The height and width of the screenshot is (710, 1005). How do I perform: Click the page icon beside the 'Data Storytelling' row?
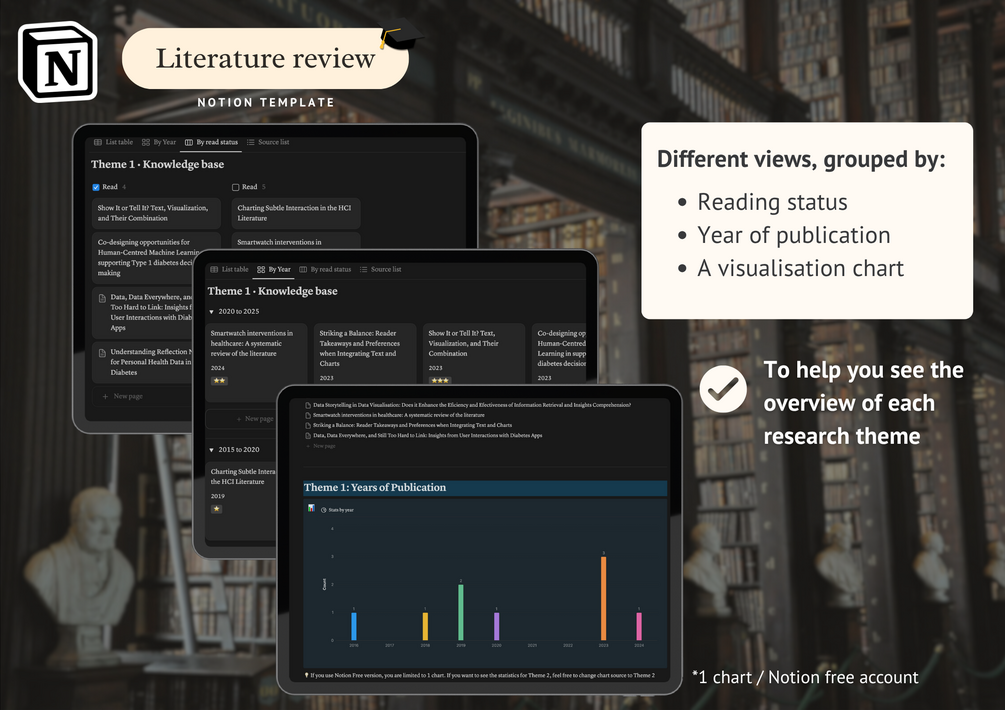tap(308, 406)
